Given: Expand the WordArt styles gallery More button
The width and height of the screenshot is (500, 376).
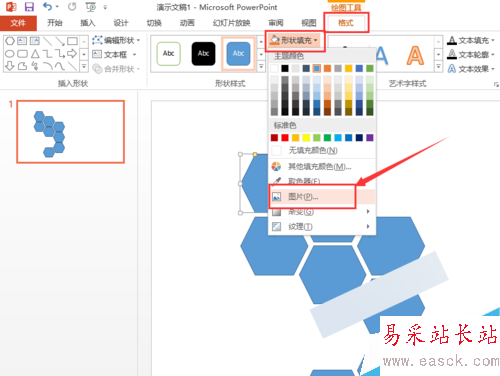Looking at the screenshot, I should pos(439,66).
